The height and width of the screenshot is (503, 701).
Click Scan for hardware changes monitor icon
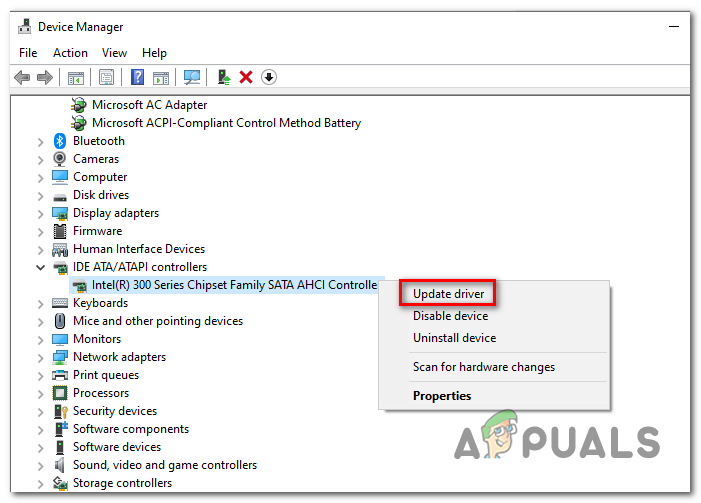(x=192, y=77)
